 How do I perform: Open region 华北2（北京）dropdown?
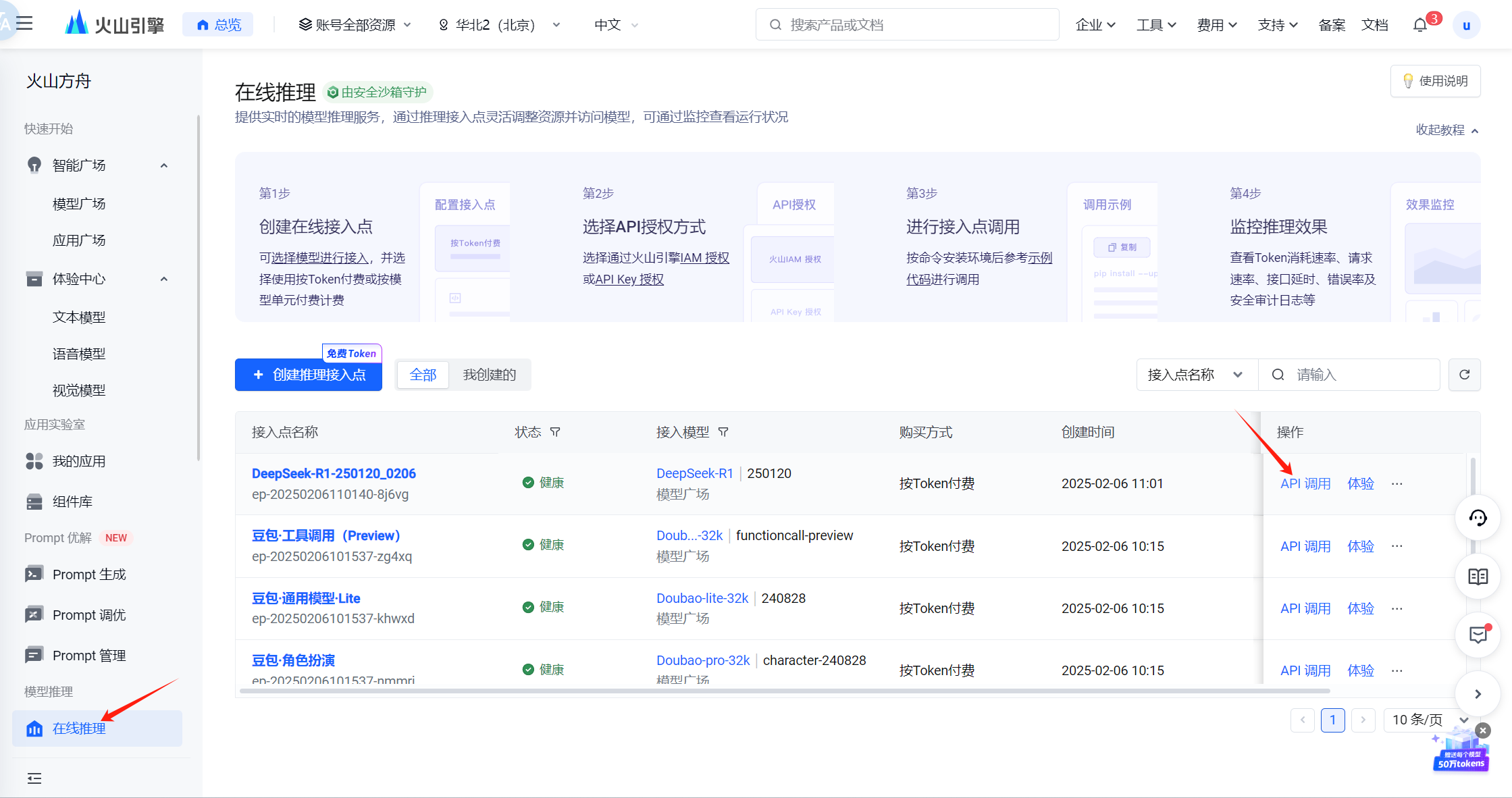[500, 25]
